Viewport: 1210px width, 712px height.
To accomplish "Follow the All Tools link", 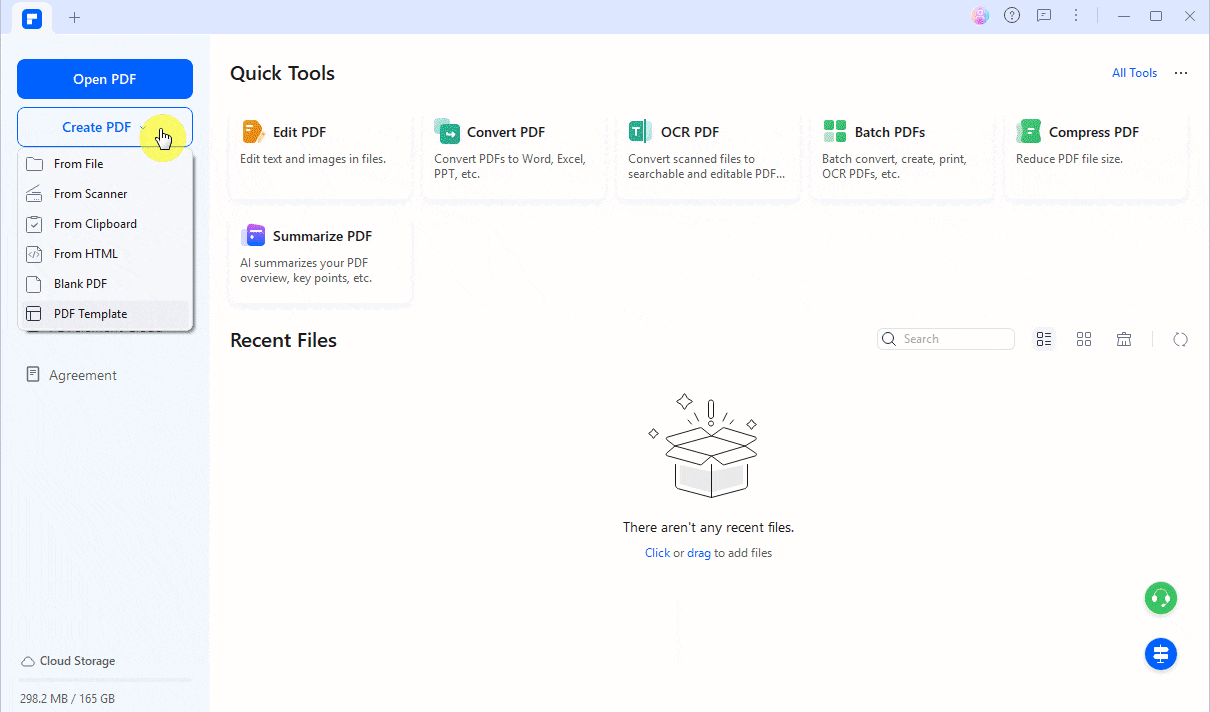I will coord(1134,73).
